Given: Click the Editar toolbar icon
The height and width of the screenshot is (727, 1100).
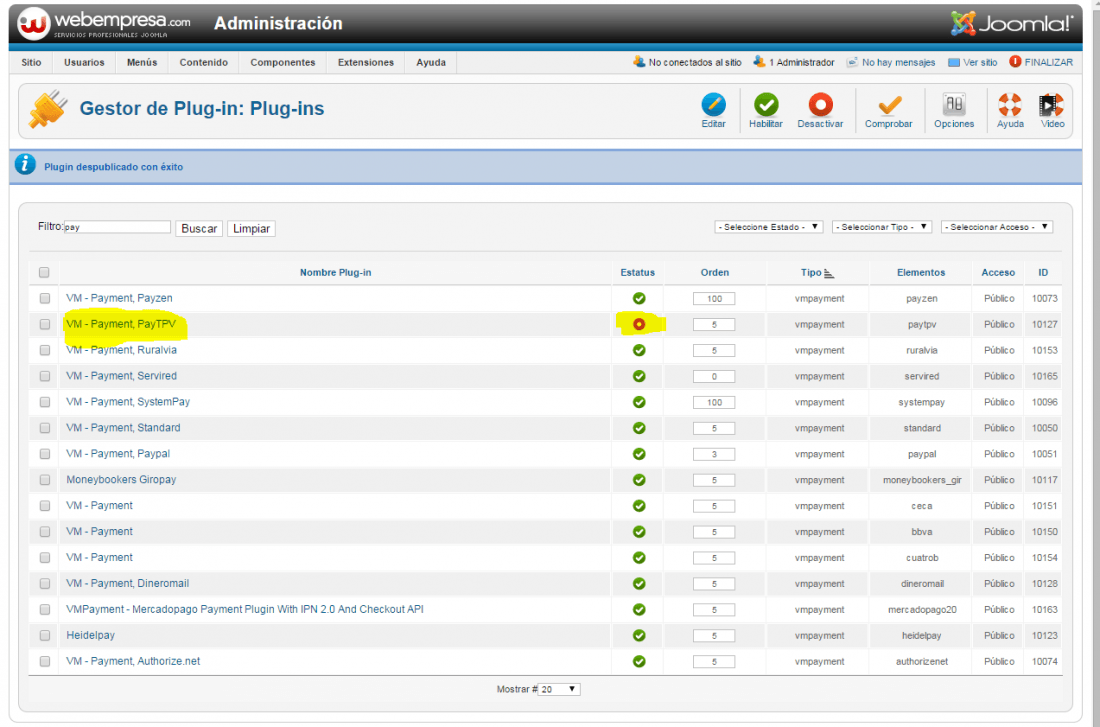Looking at the screenshot, I should pos(713,105).
